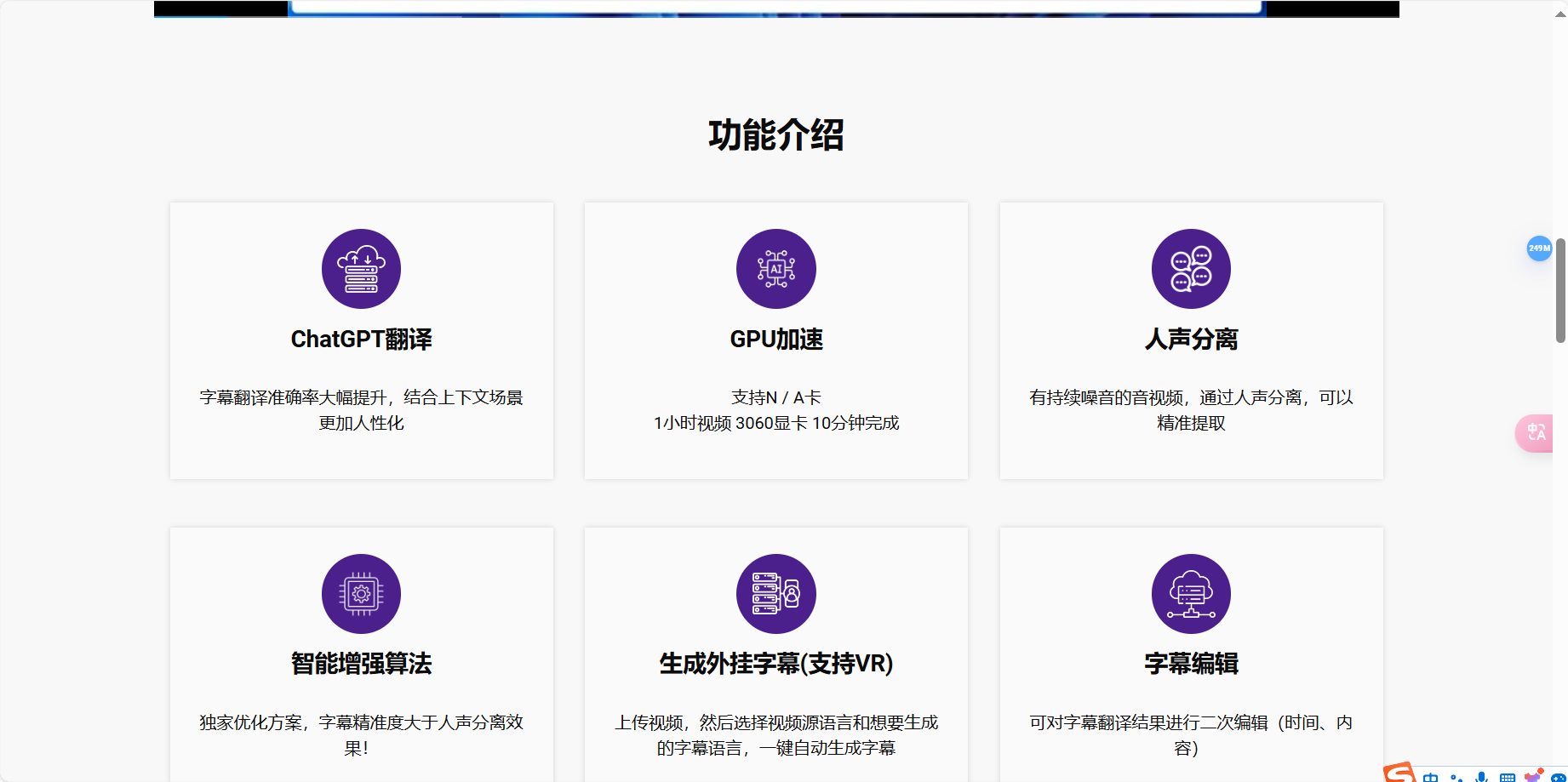Click the 人声分离 speech bubbles icon
The width and height of the screenshot is (1568, 782).
[x=1190, y=268]
